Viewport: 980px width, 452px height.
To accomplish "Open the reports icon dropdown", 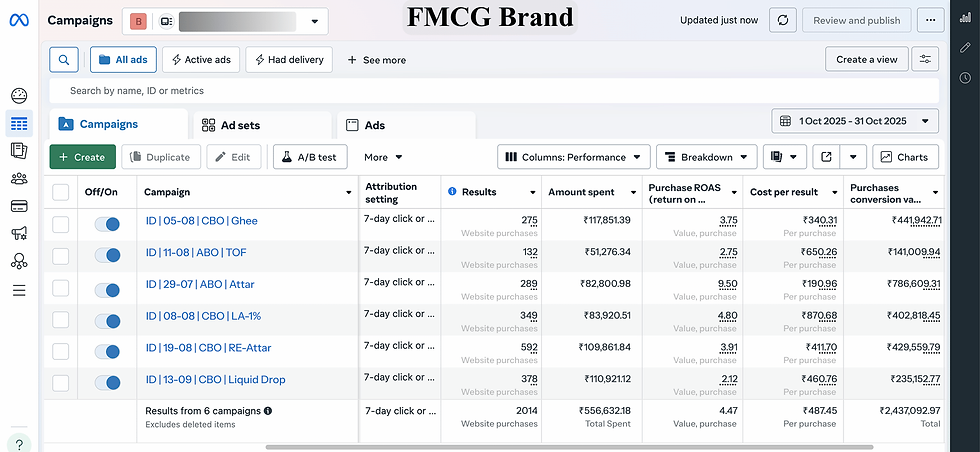I will coord(784,157).
